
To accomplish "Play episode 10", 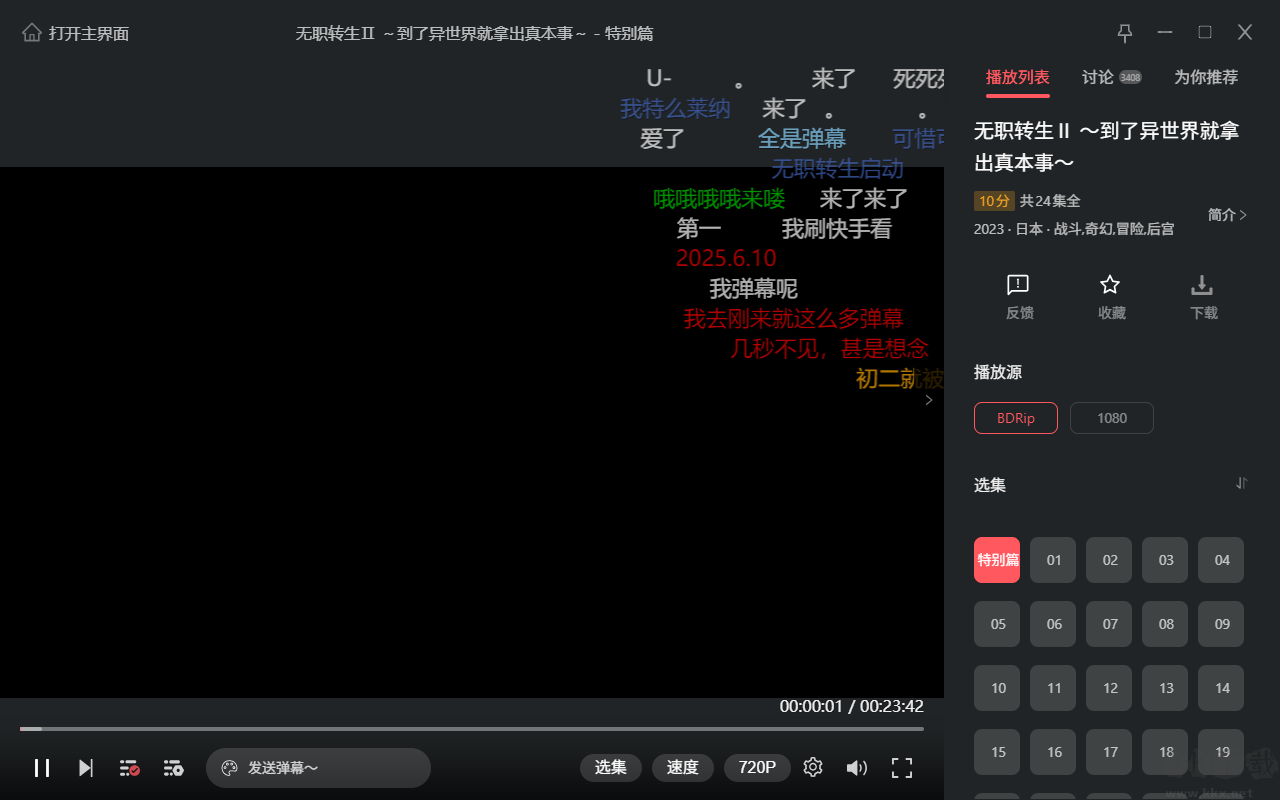I will pyautogui.click(x=997, y=688).
